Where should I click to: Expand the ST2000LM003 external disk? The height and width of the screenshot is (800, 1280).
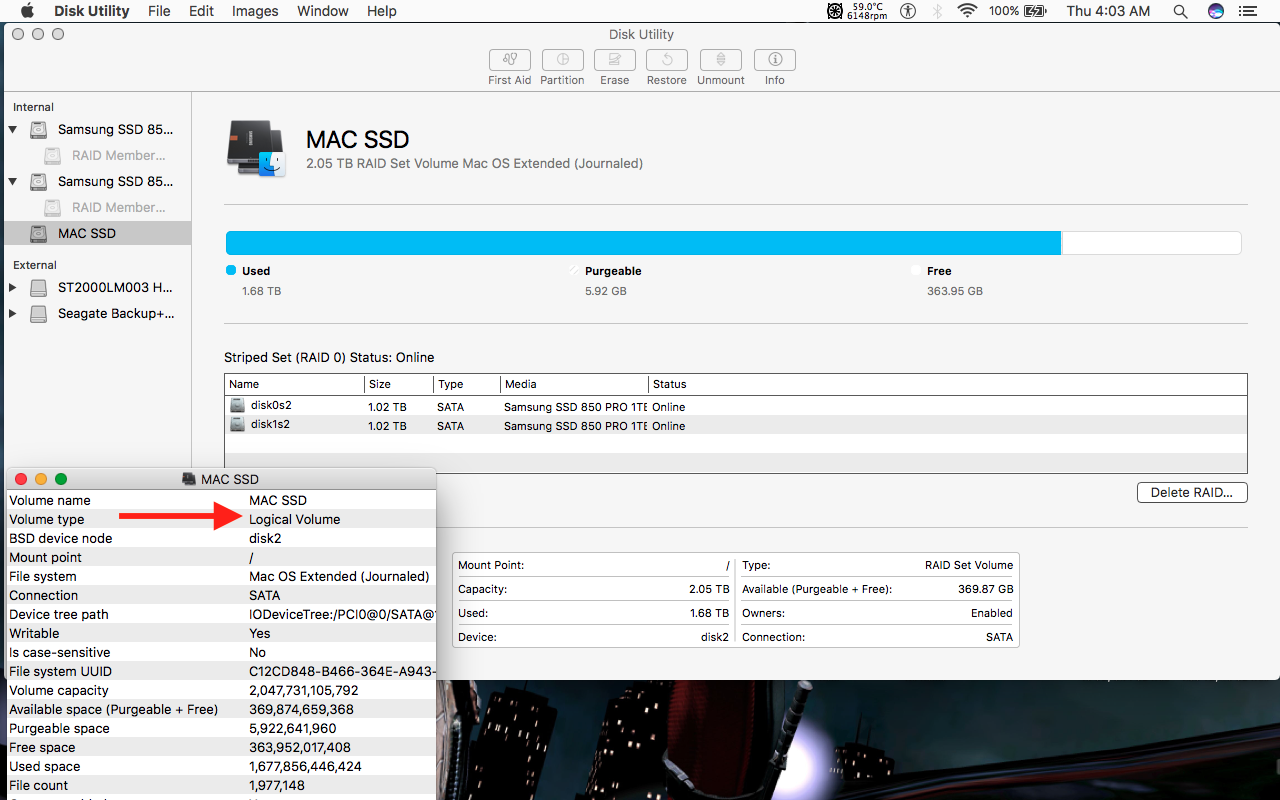[x=13, y=288]
